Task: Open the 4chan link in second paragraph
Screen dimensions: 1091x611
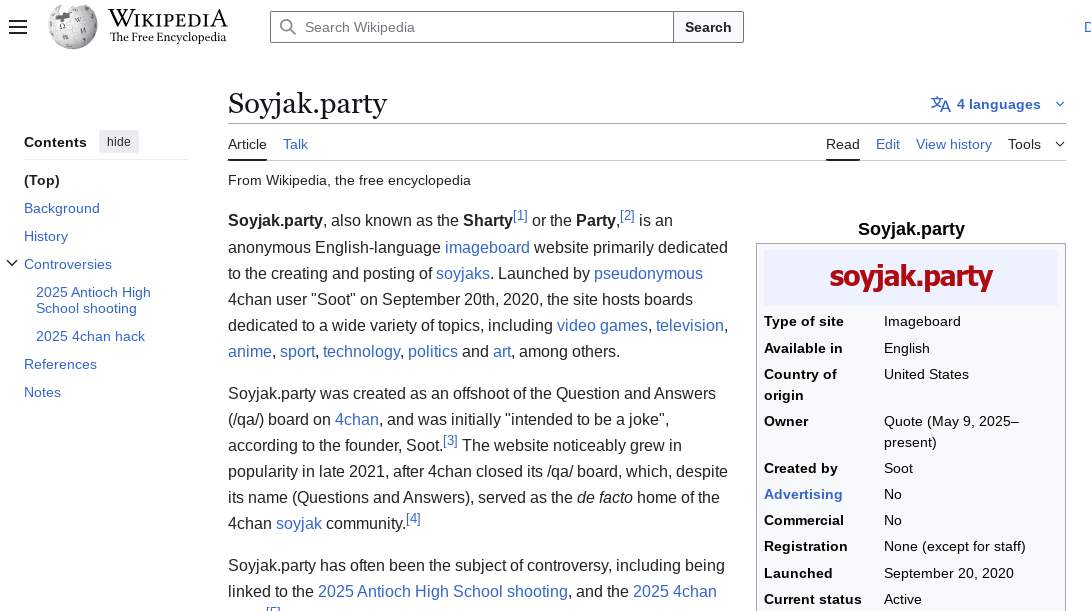Action: click(x=357, y=420)
